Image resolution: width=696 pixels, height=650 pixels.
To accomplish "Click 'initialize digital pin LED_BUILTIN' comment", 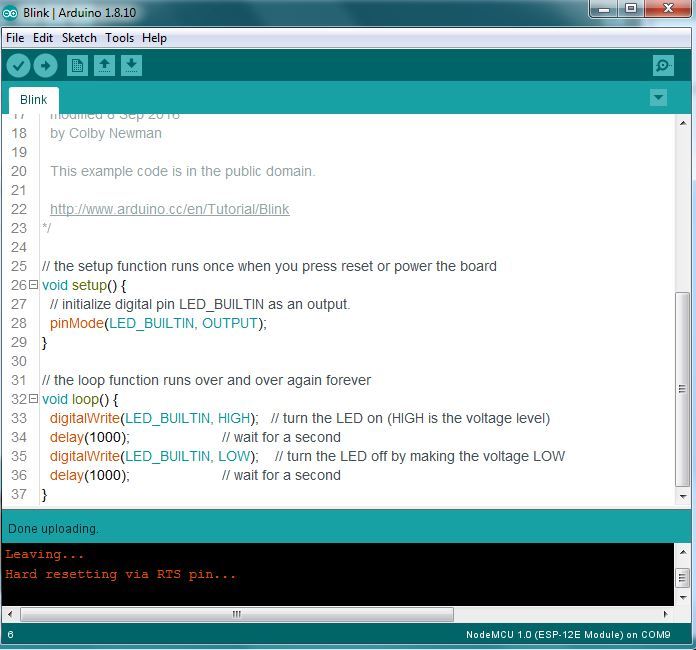I will [200, 304].
